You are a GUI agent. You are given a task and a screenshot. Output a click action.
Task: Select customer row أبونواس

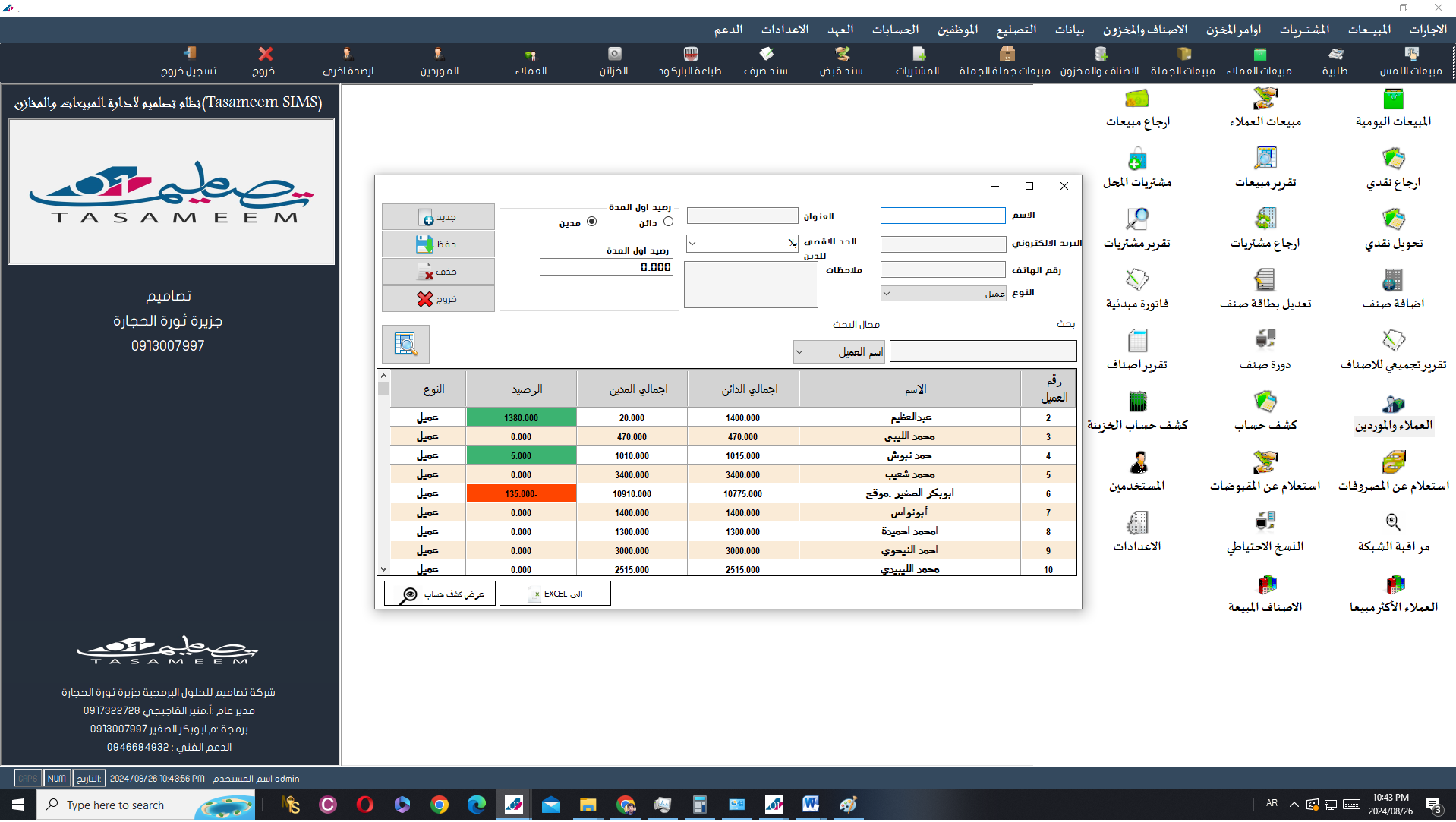point(733,513)
